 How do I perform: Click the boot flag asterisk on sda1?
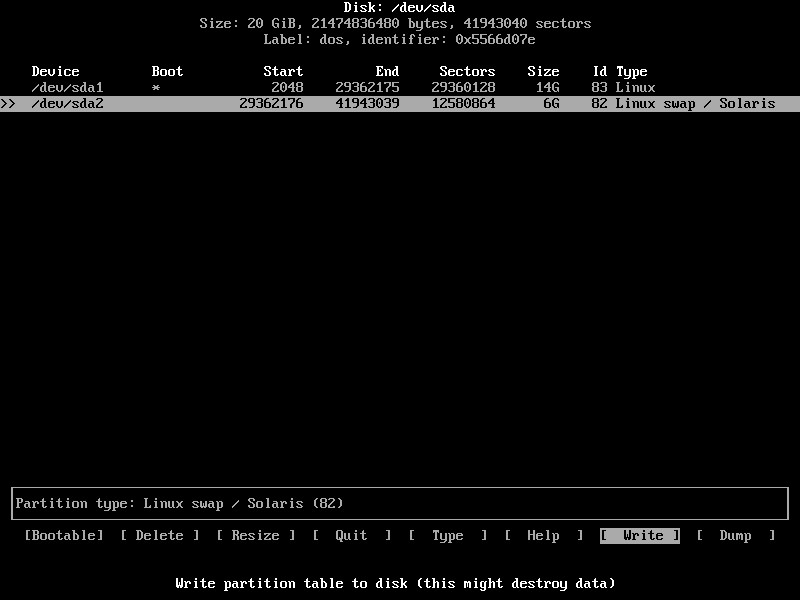(x=156, y=88)
